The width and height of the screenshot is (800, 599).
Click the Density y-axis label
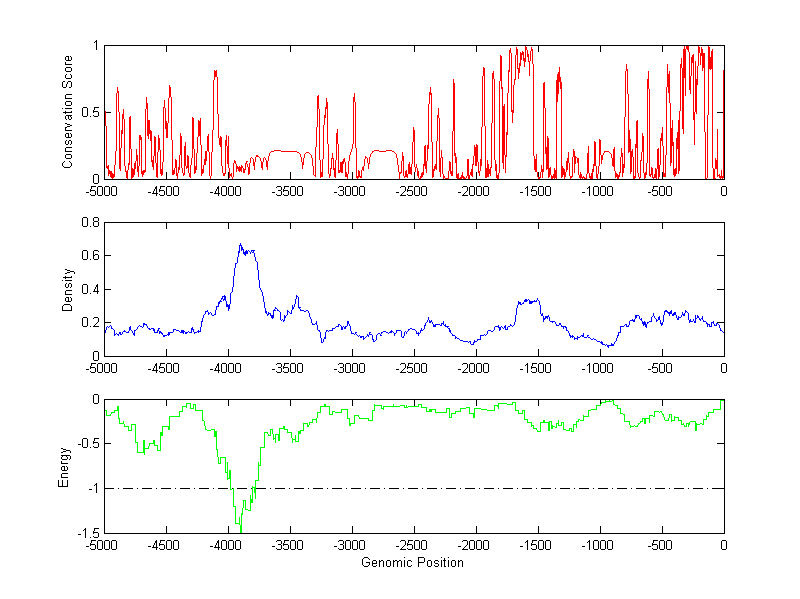pyautogui.click(x=68, y=289)
